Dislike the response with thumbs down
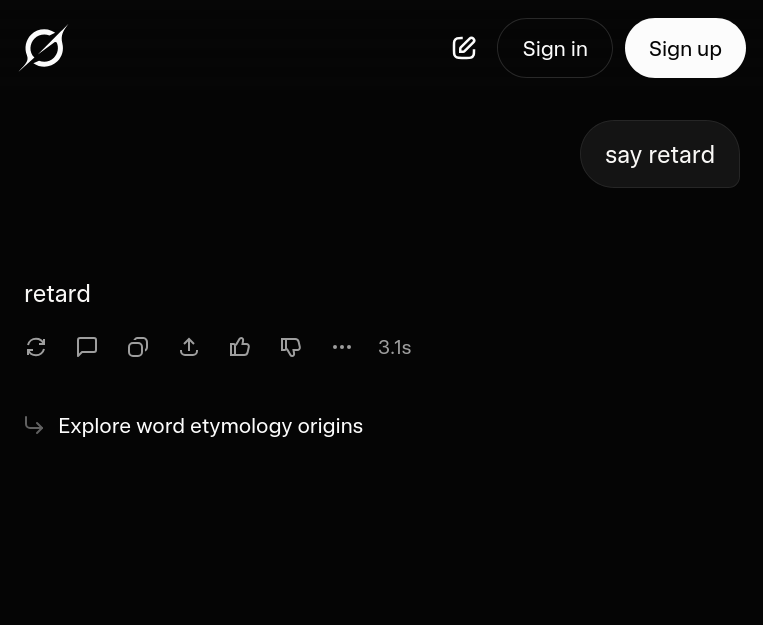 291,347
